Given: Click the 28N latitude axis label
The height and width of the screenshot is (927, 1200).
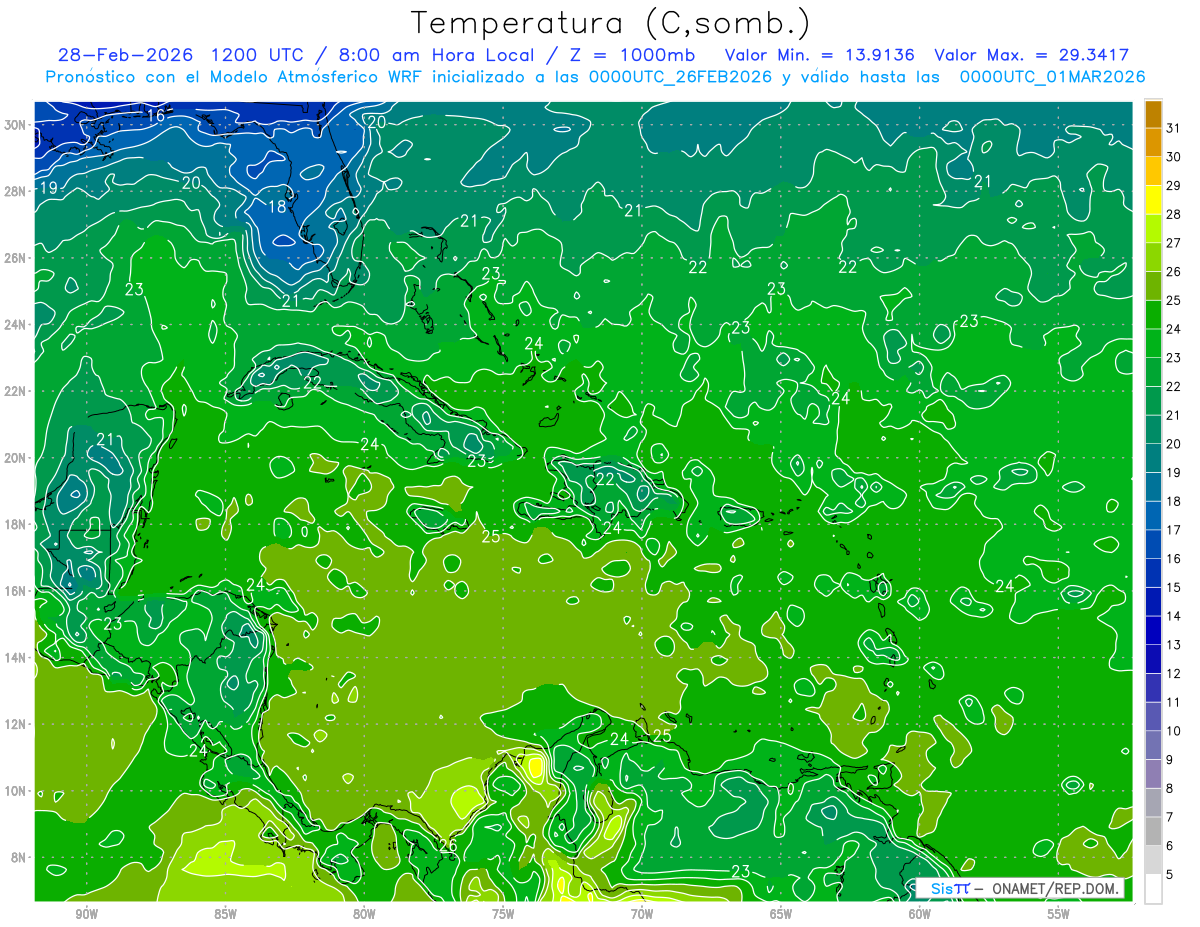Looking at the screenshot, I should (x=15, y=191).
